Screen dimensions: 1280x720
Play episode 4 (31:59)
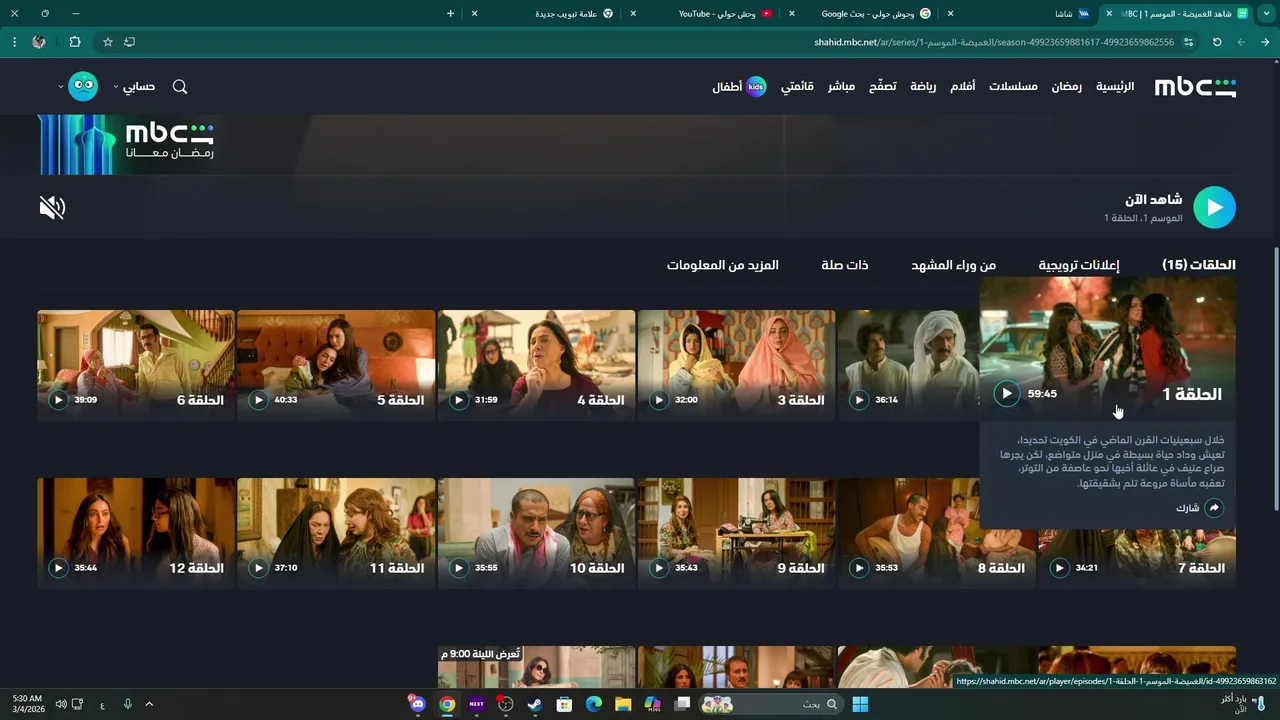(459, 400)
